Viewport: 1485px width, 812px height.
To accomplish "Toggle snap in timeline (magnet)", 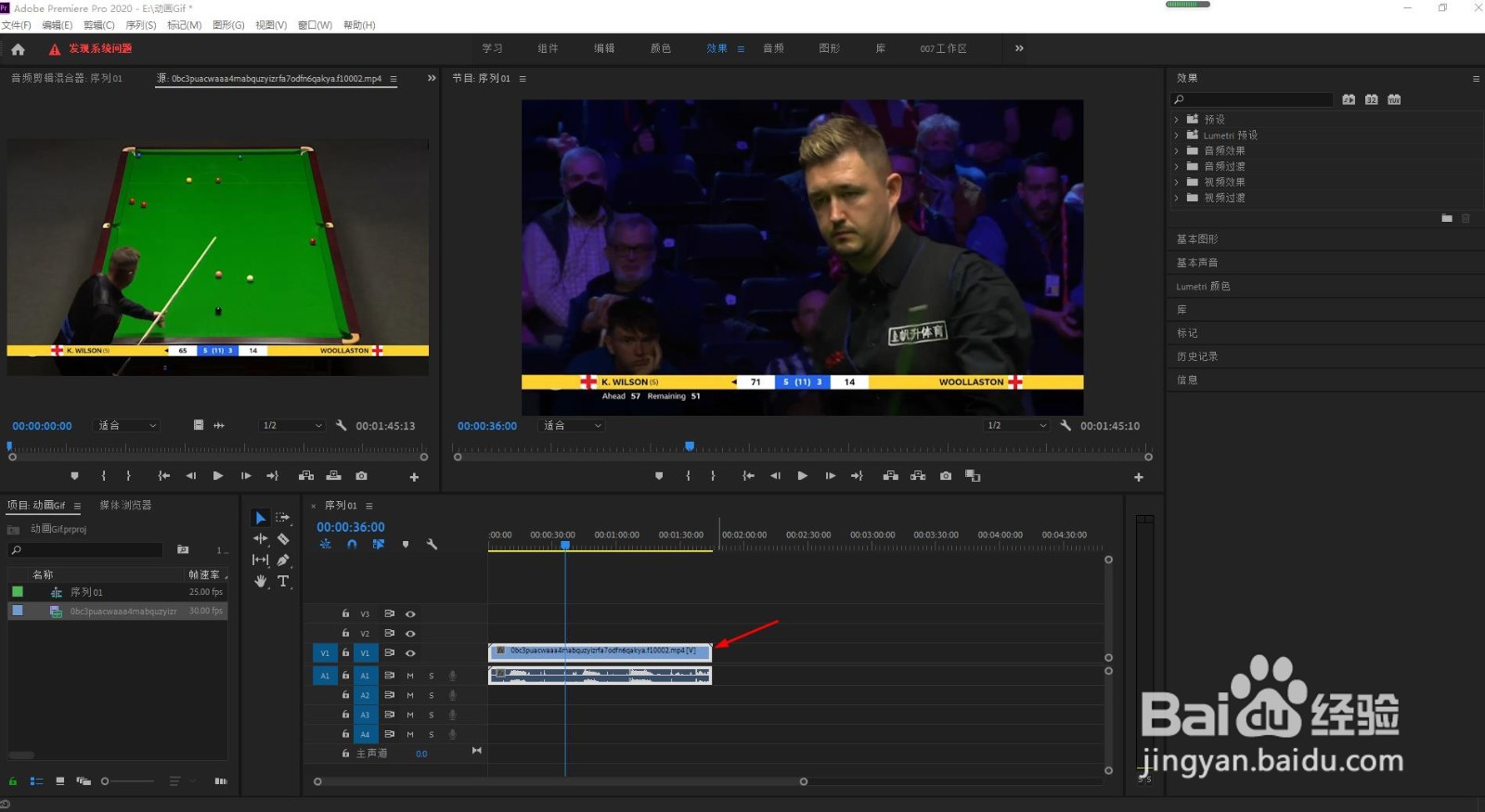I will tap(352, 545).
